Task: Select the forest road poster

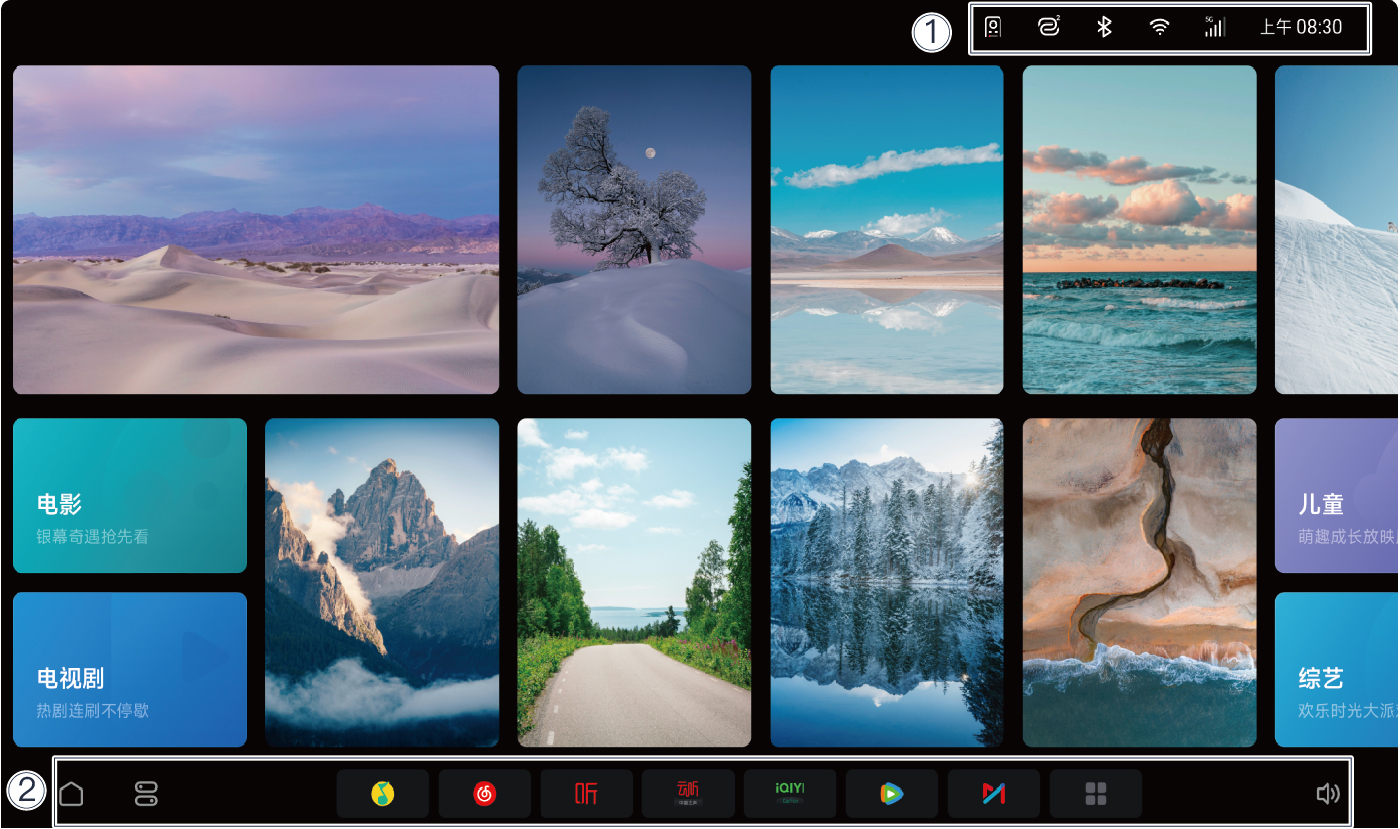Action: (x=634, y=582)
